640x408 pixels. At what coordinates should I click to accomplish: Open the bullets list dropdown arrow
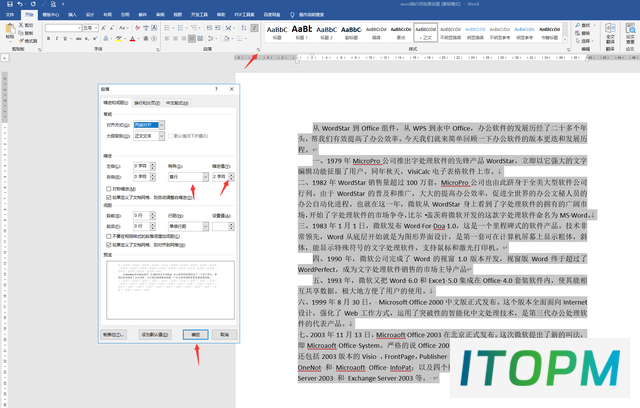point(173,28)
